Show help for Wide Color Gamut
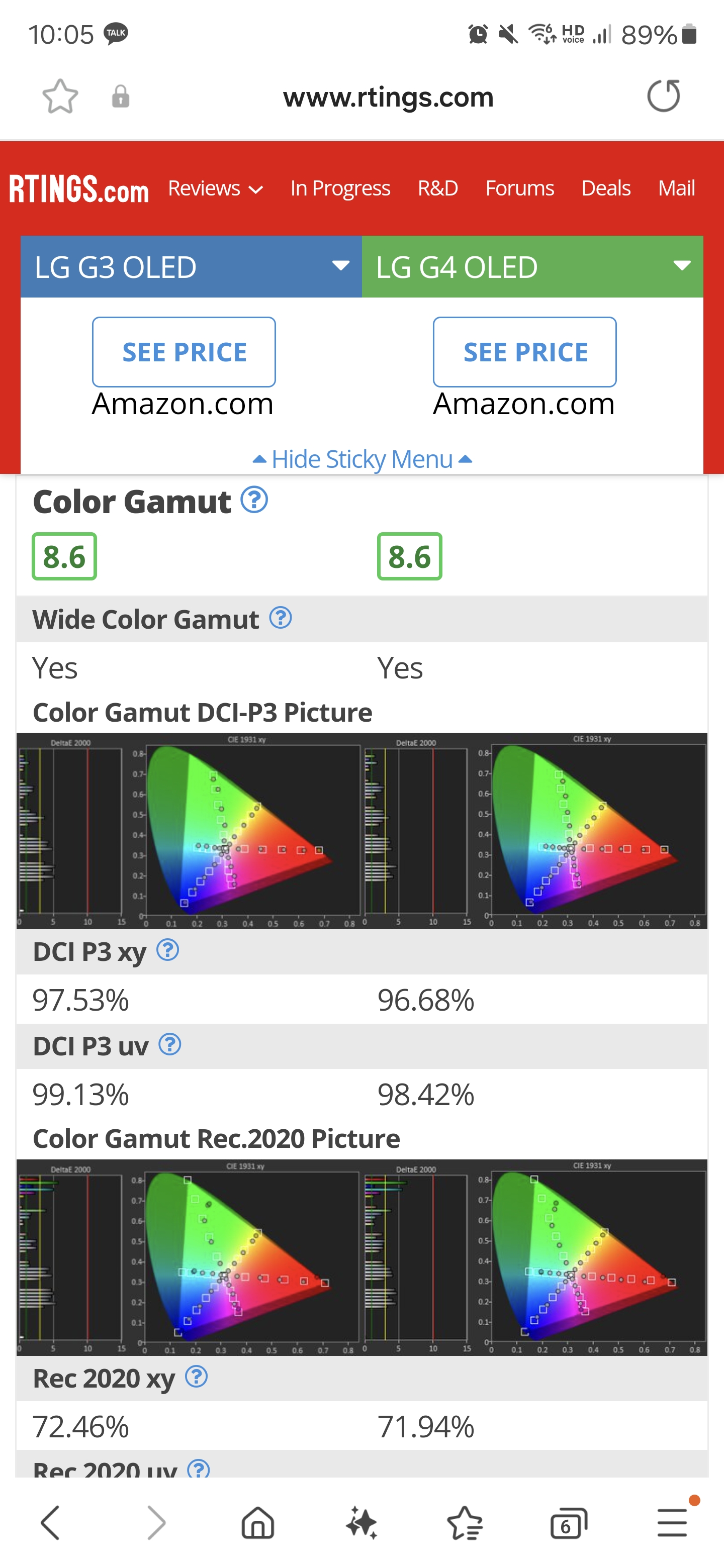Viewport: 724px width, 1568px height. pos(281,618)
